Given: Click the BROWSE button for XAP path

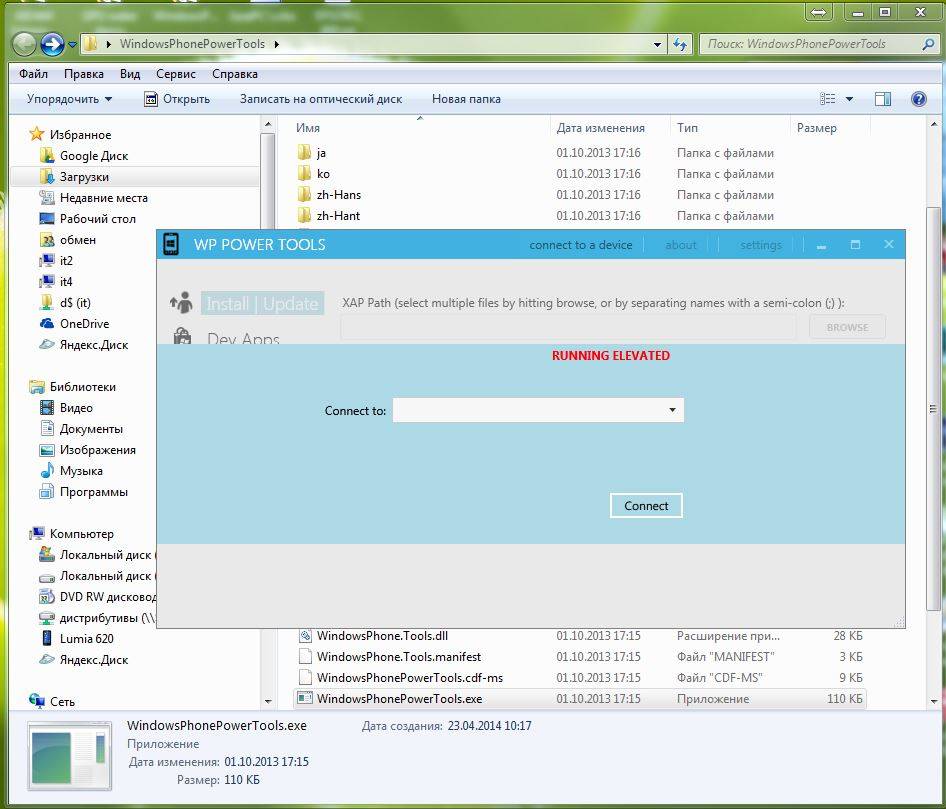Looking at the screenshot, I should click(847, 327).
